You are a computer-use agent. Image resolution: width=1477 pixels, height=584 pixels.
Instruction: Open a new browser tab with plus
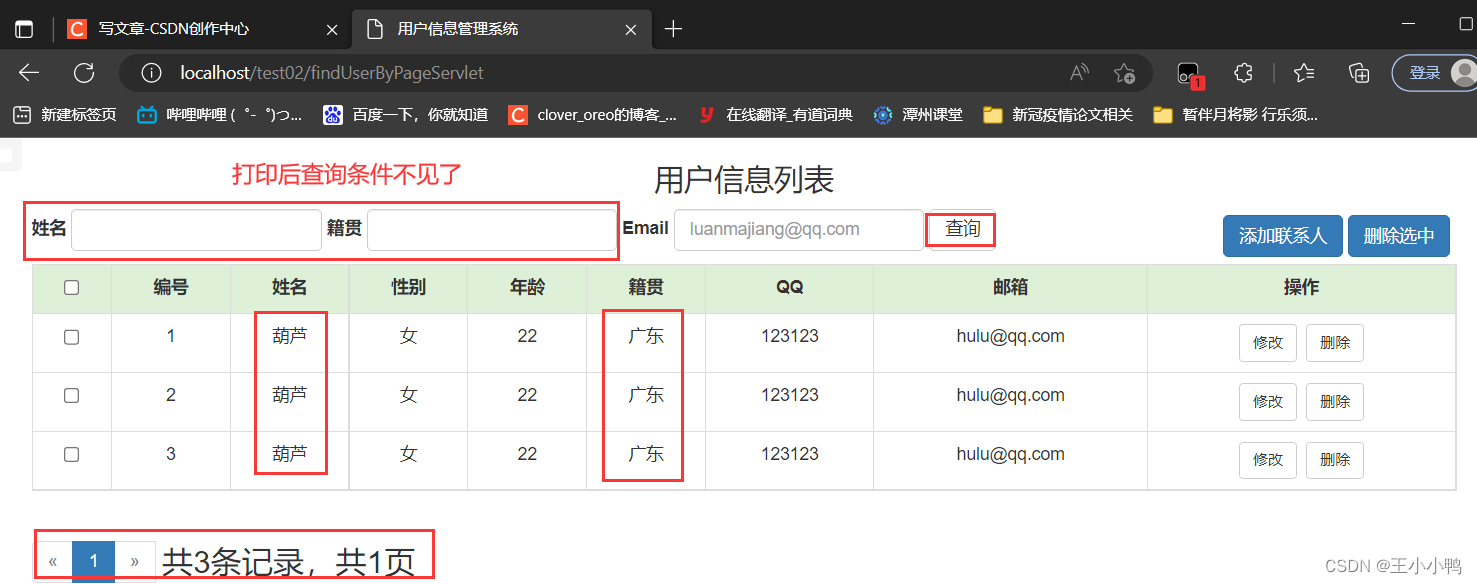point(673,29)
